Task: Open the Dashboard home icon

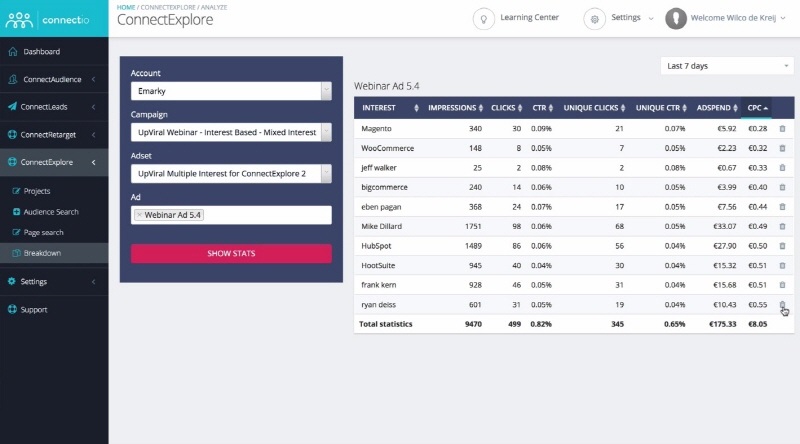Action: point(13,52)
